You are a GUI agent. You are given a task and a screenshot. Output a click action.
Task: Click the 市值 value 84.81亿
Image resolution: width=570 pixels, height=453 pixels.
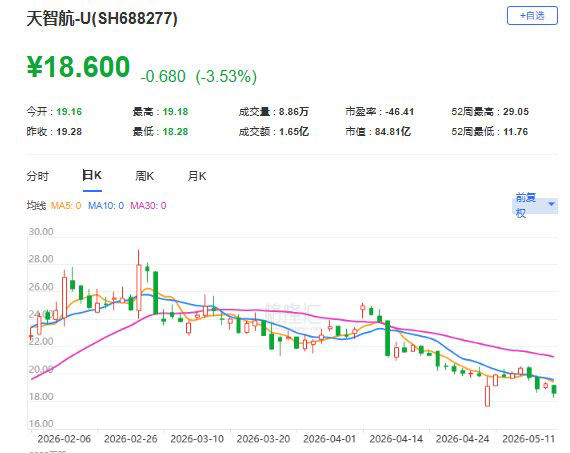point(393,132)
